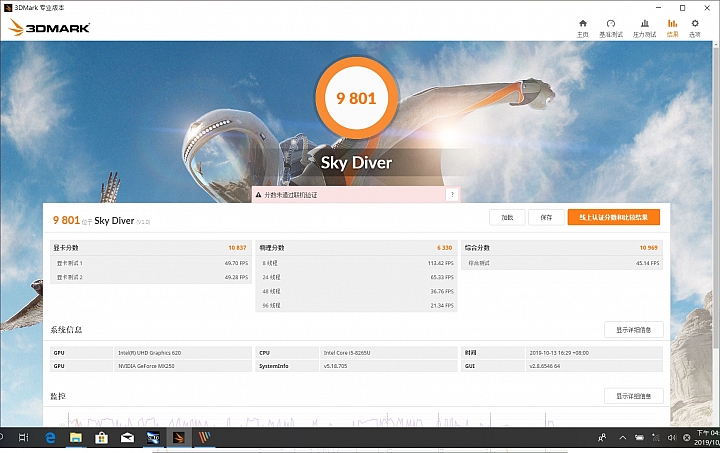
Task: Click the network icon in the tray
Action: (656, 438)
